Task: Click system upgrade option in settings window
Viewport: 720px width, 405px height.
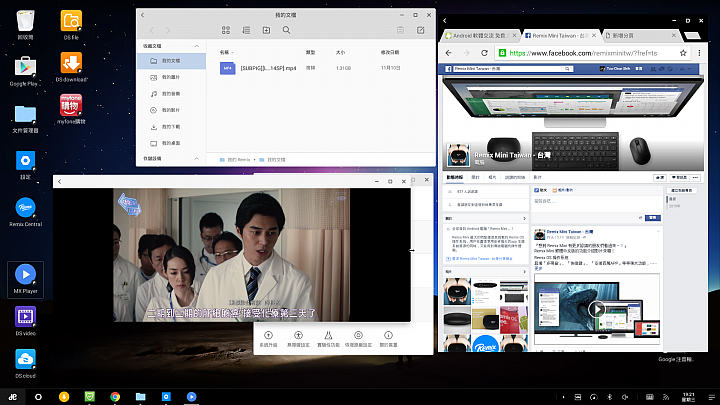Action: pos(269,339)
